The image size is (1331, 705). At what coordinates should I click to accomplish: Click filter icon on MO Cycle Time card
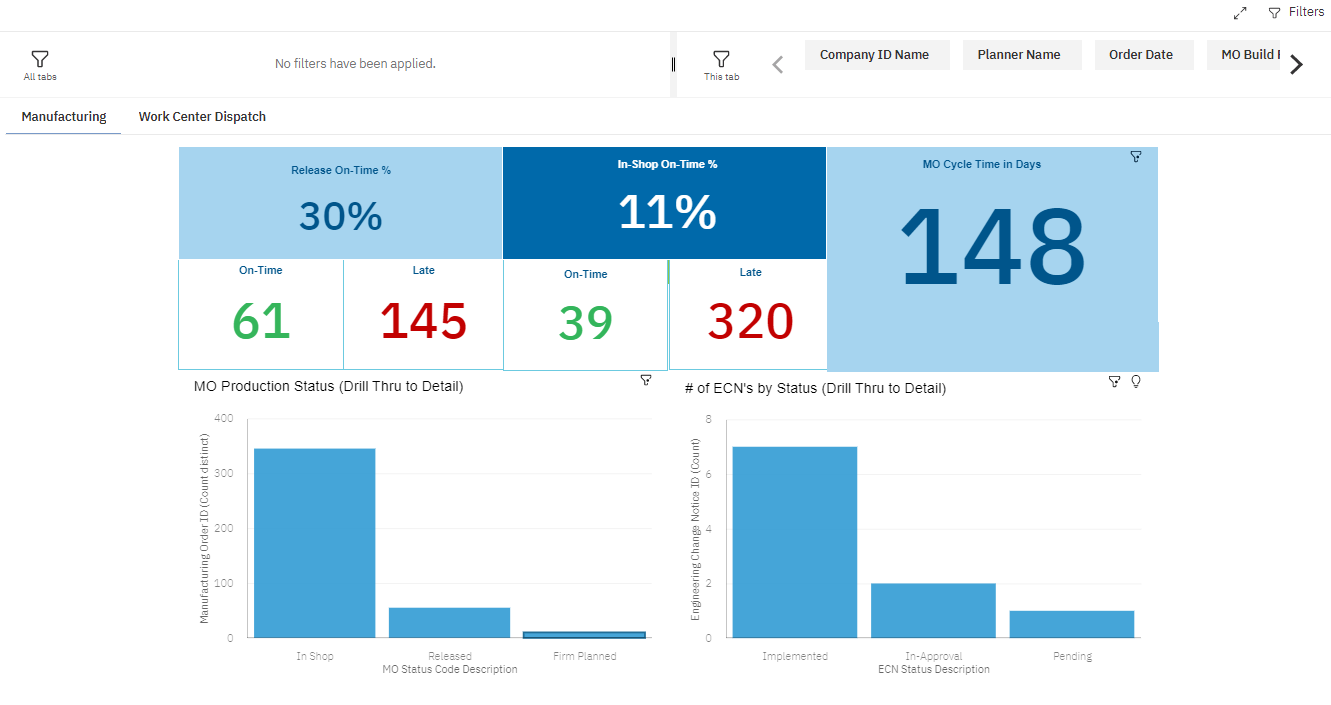pyautogui.click(x=1135, y=157)
